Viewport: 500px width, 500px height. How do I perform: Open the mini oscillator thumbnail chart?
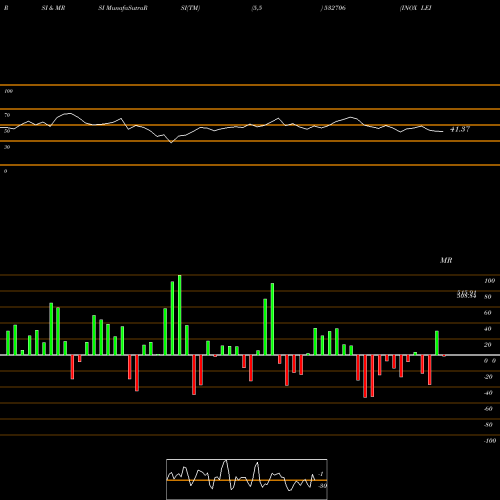tap(247, 479)
